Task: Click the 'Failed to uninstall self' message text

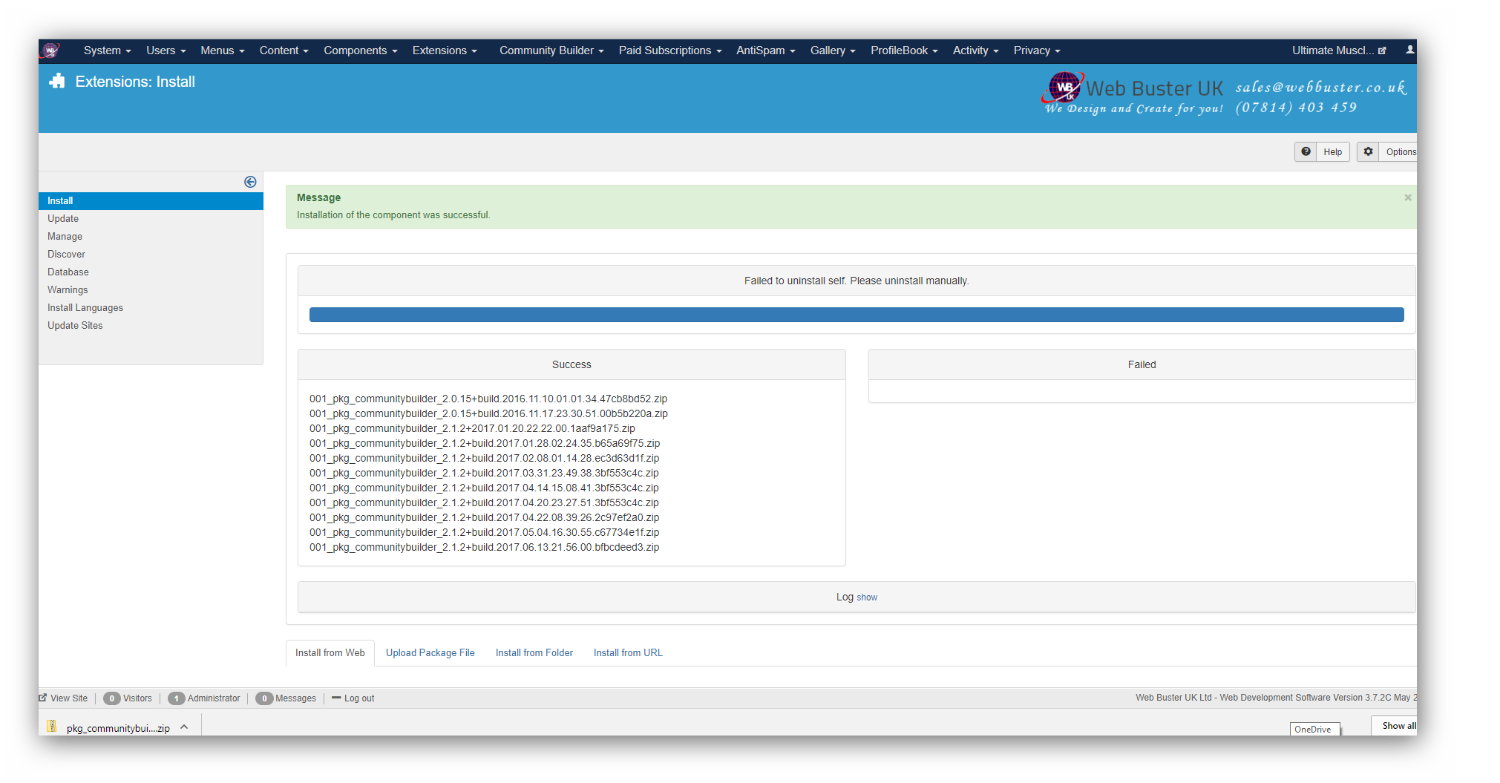Action: point(856,281)
